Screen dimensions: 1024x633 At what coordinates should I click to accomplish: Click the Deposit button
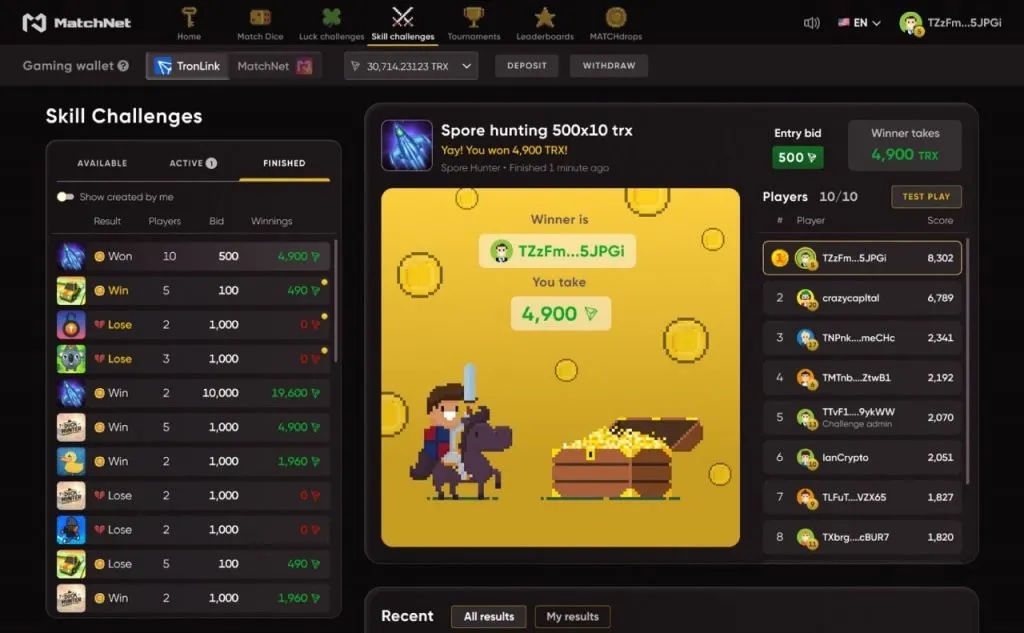click(x=527, y=66)
